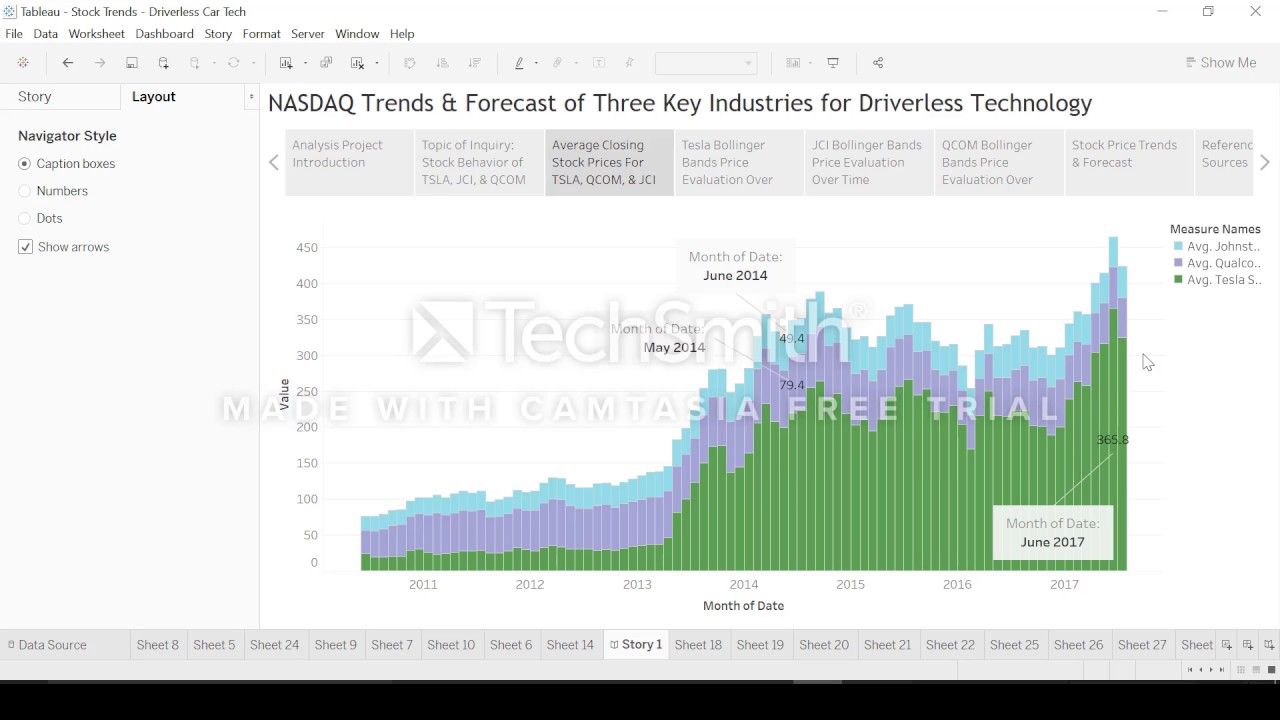Open the Highlight dropdown arrow
1280x720 pixels.
(x=536, y=63)
